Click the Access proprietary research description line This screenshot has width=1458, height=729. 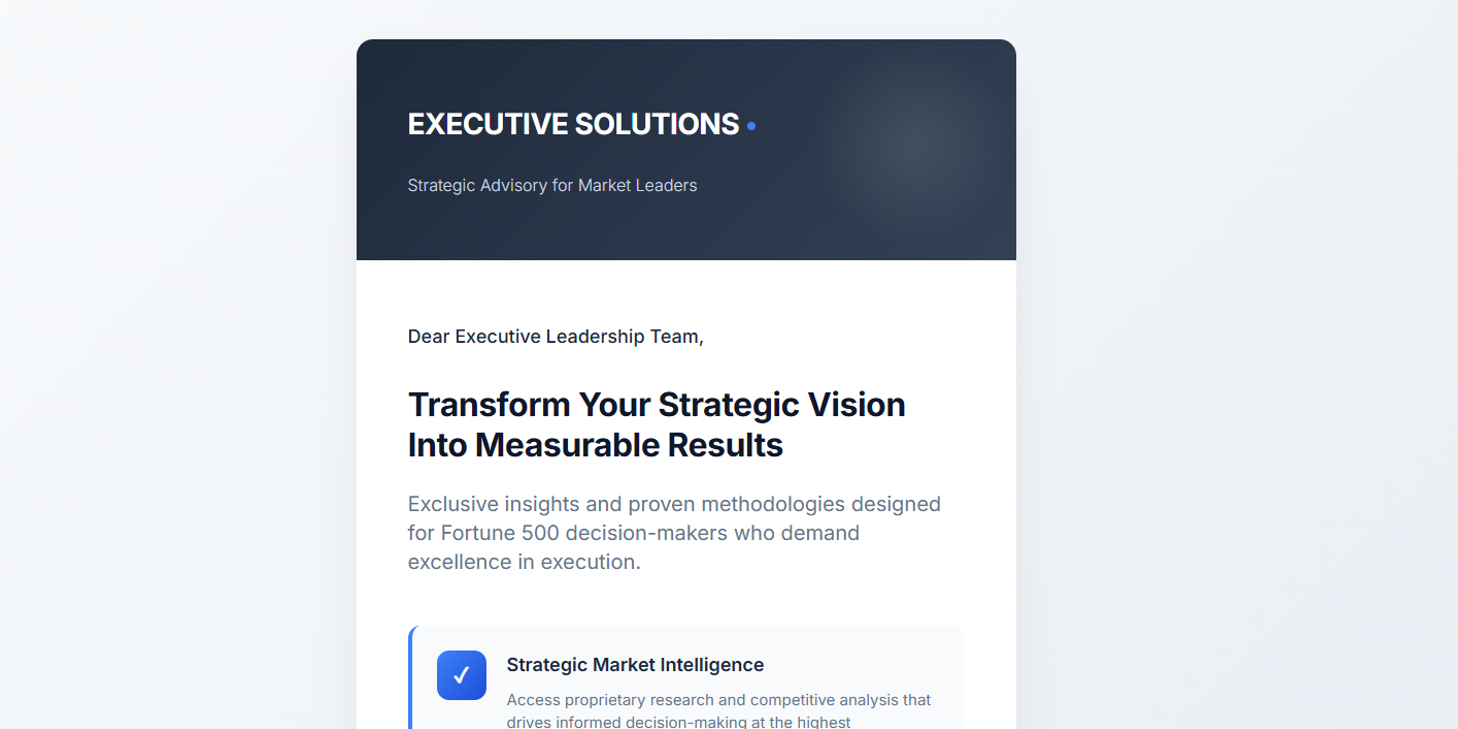718,699
